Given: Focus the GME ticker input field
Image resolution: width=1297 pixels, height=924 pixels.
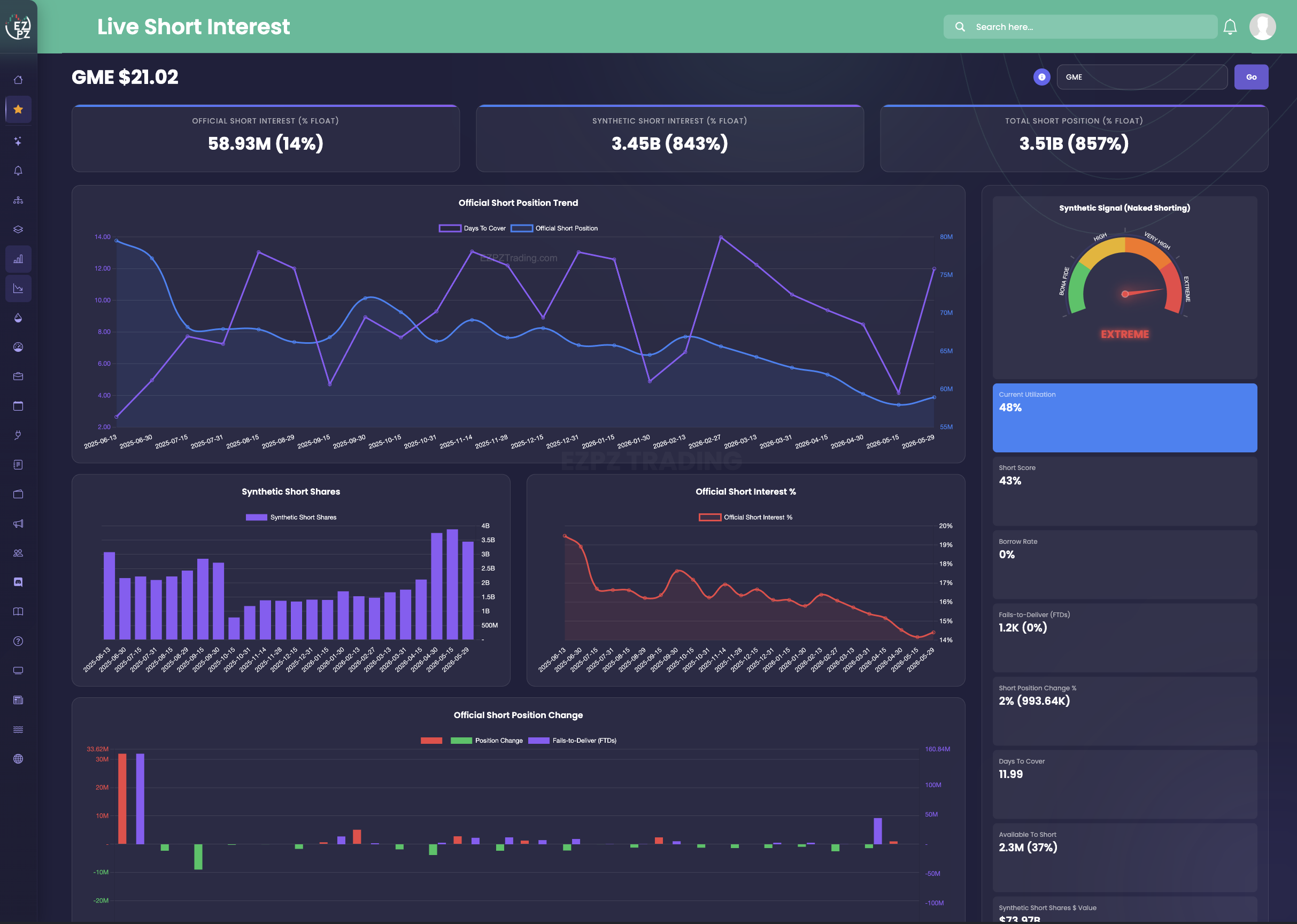Looking at the screenshot, I should [x=1142, y=77].
